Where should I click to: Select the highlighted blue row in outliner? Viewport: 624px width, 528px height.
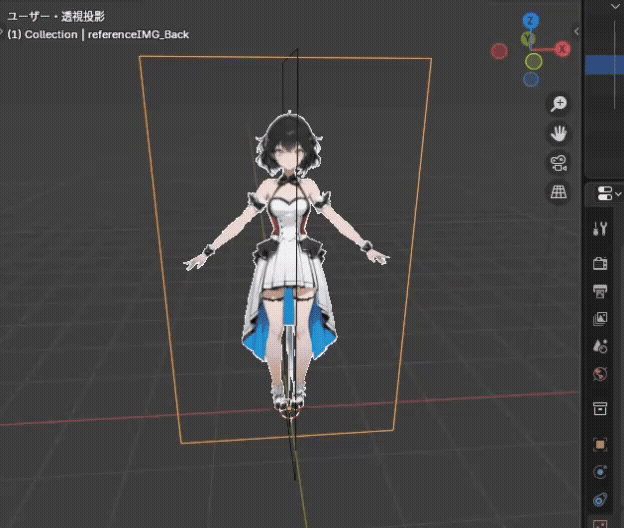coord(604,64)
